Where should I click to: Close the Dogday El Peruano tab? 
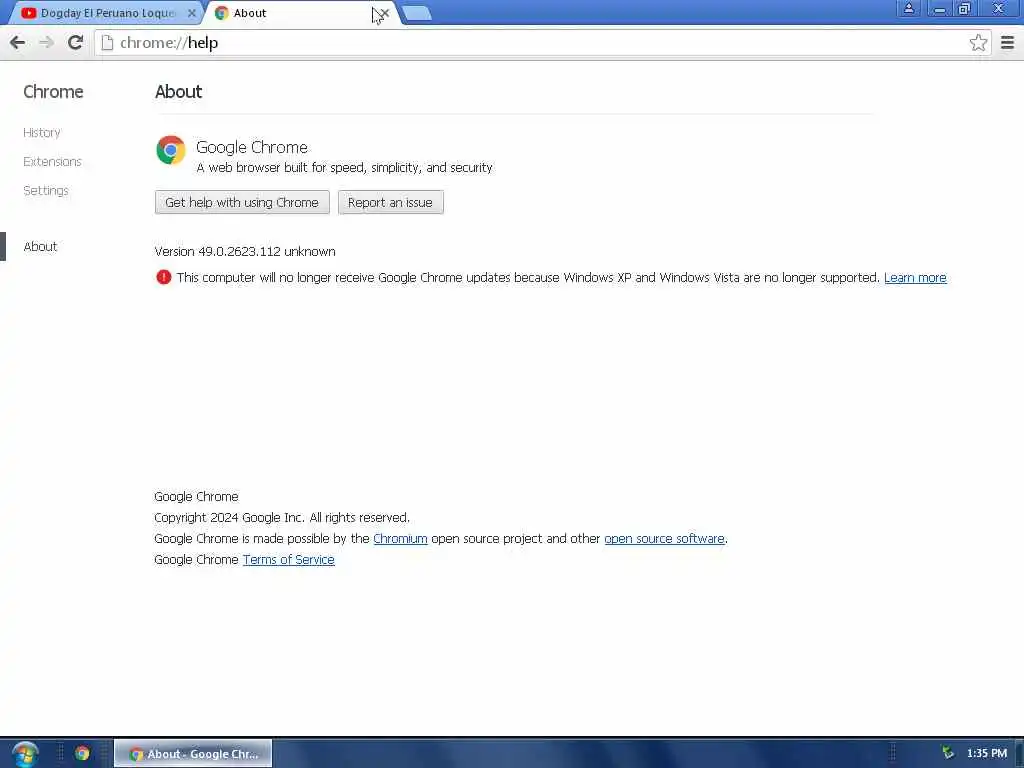point(191,13)
